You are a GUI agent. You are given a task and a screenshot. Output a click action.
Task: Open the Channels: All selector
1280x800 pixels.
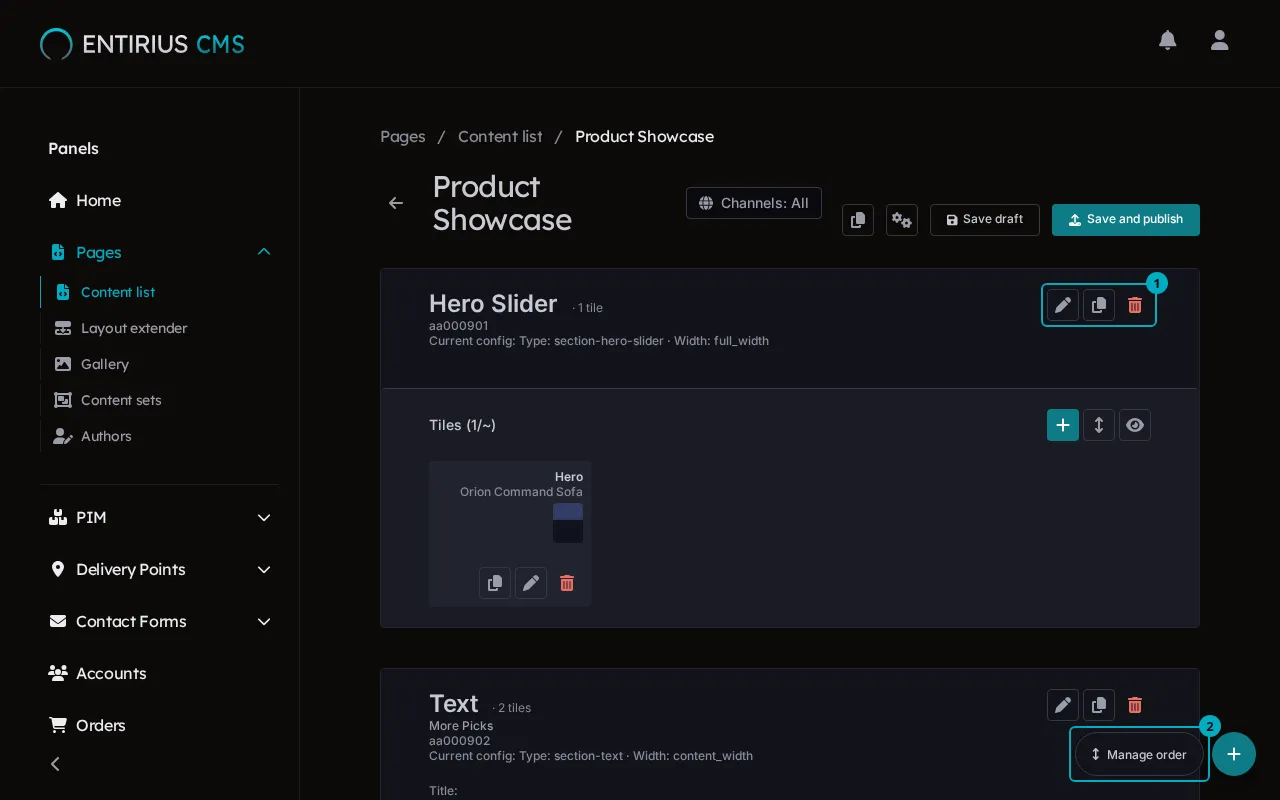pos(754,203)
